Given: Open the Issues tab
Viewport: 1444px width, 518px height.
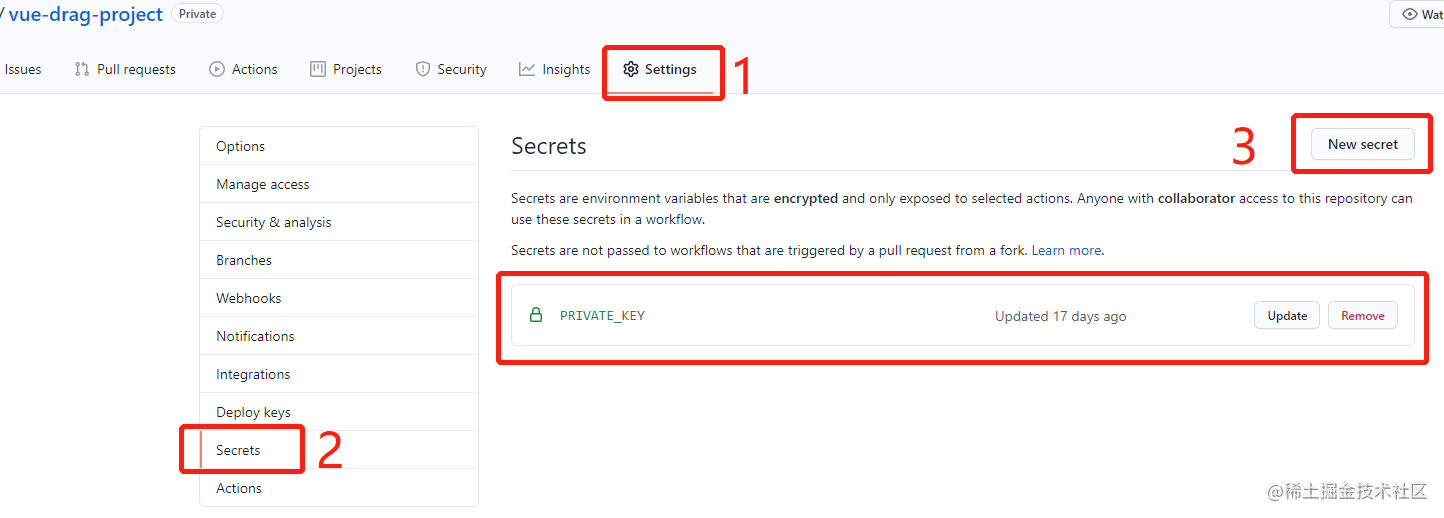Looking at the screenshot, I should [23, 69].
